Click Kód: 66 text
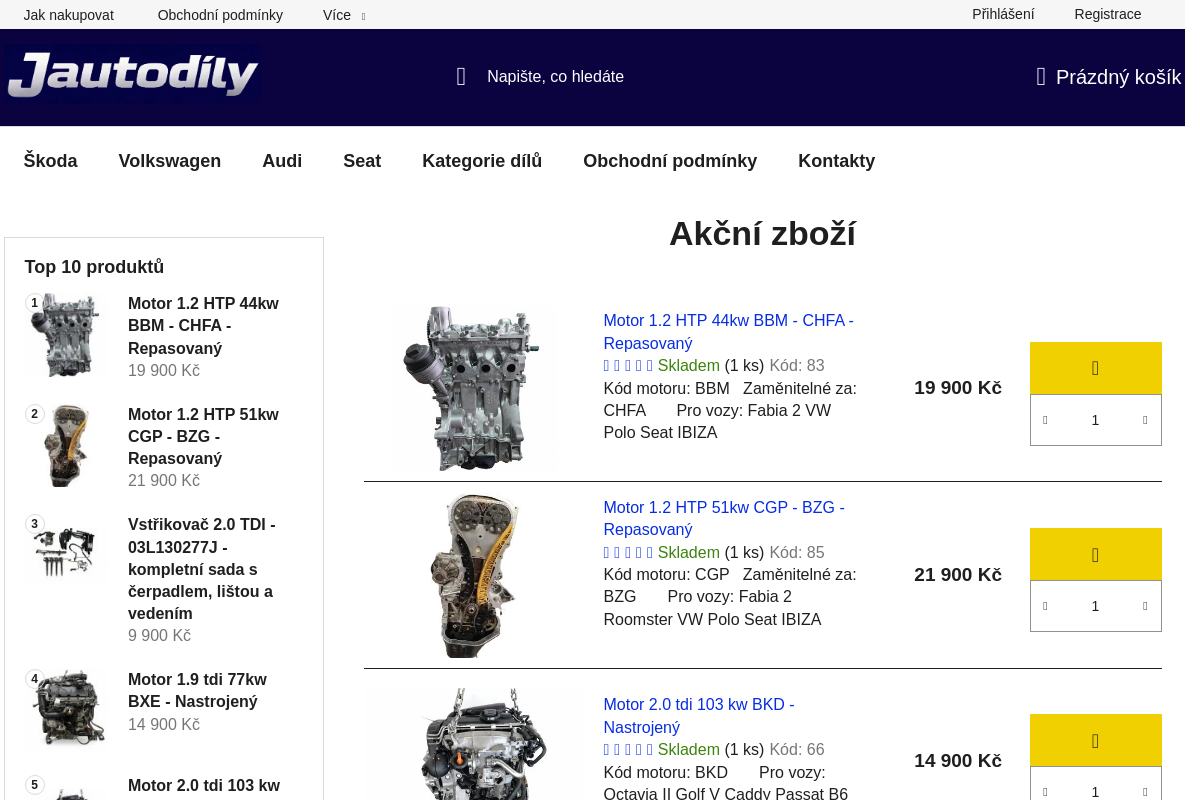1200x800 pixels. [x=797, y=750]
